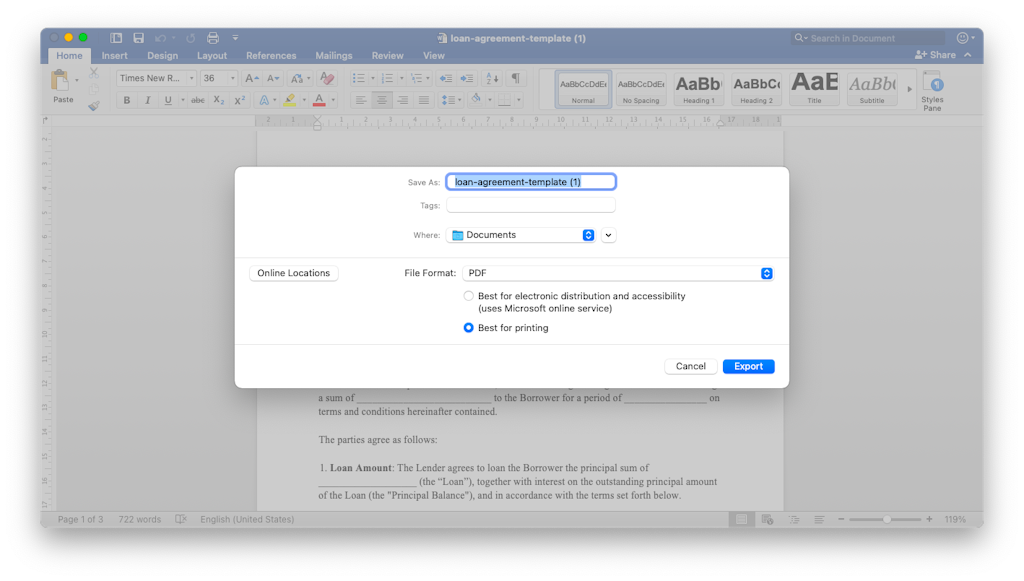Apply text highlight color
Viewport: 1024px width, 581px height.
click(290, 100)
